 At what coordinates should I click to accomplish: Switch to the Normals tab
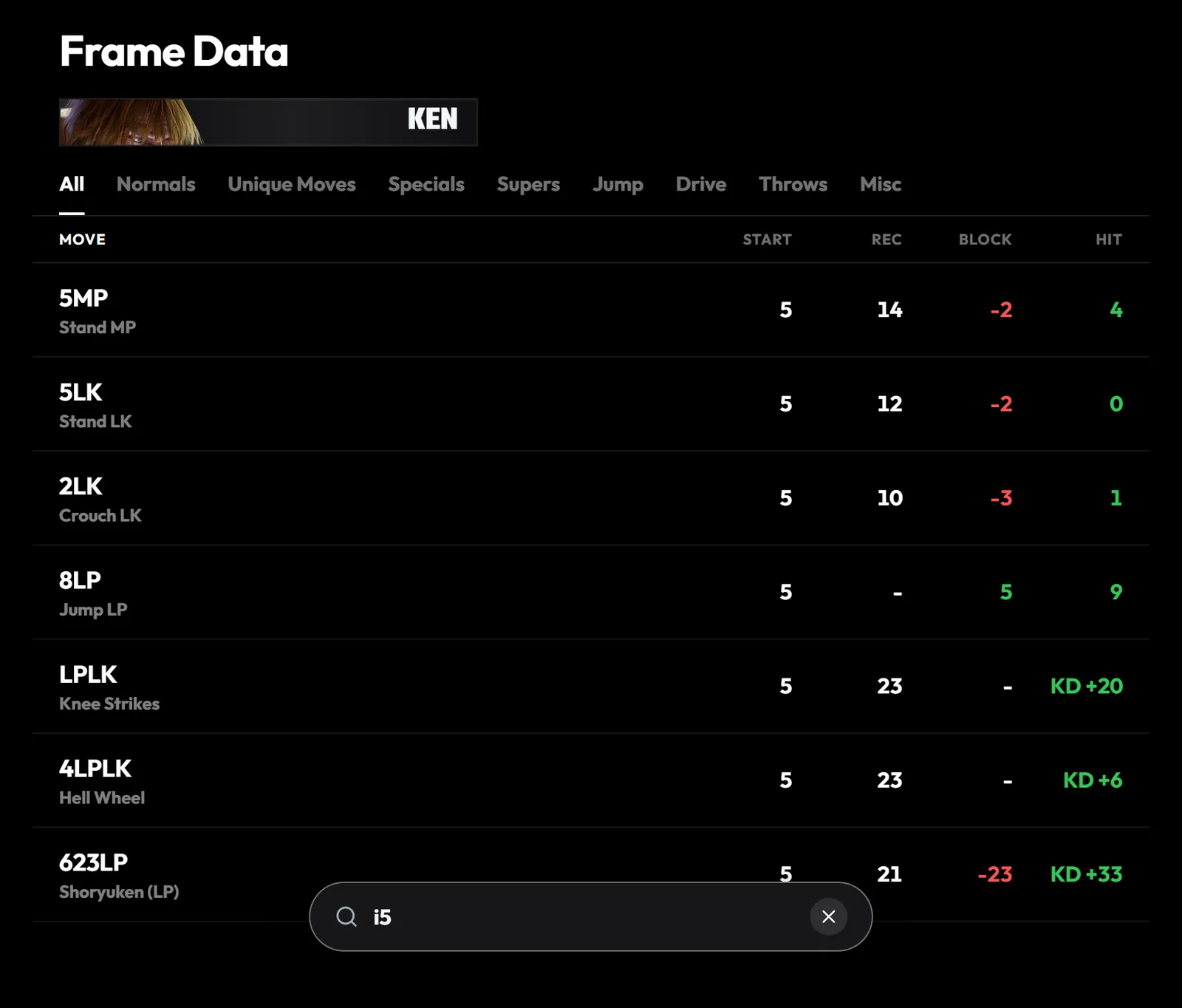[156, 184]
